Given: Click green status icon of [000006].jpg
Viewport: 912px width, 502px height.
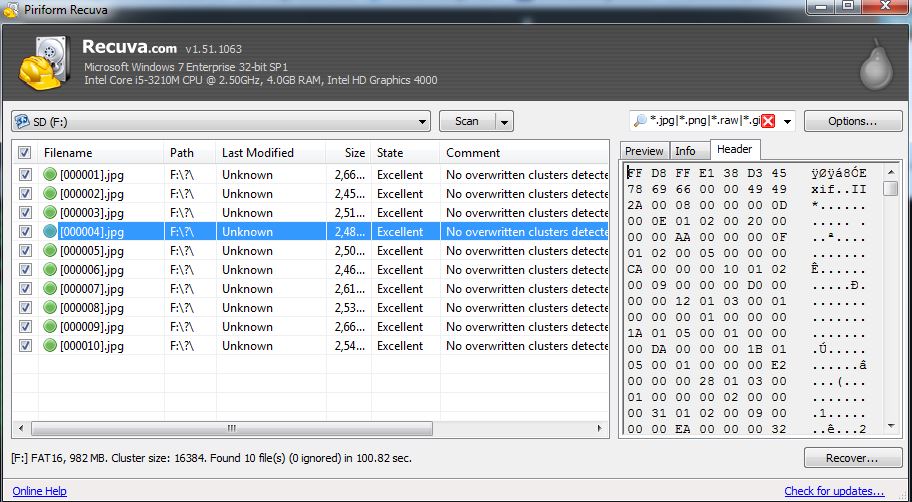Looking at the screenshot, I should coord(50,270).
